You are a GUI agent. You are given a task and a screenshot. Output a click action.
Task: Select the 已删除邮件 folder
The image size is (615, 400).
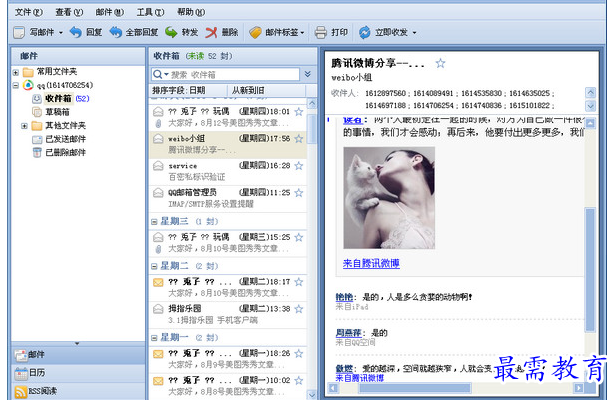59,153
